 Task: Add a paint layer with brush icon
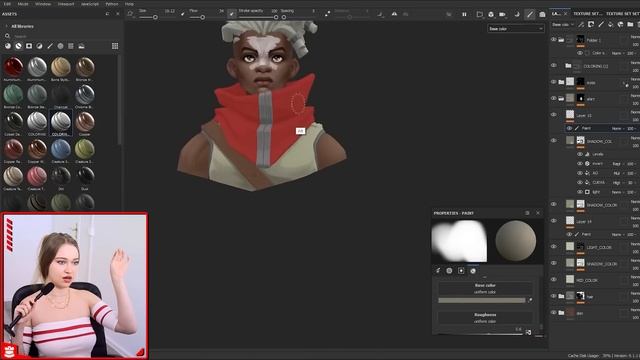601,24
